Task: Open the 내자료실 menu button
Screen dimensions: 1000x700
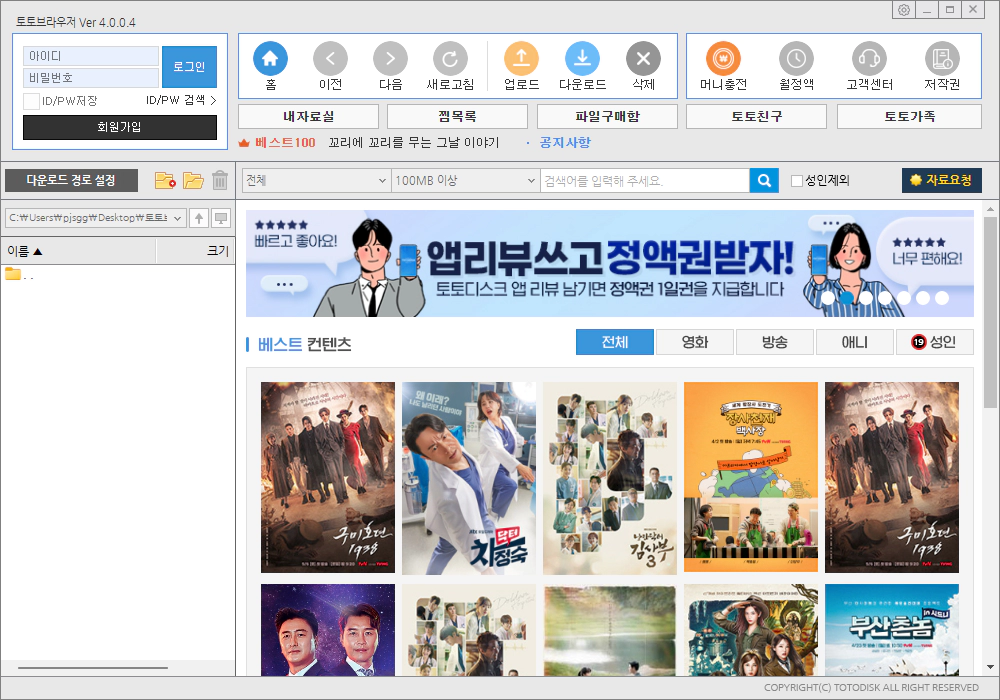Action: coord(309,117)
